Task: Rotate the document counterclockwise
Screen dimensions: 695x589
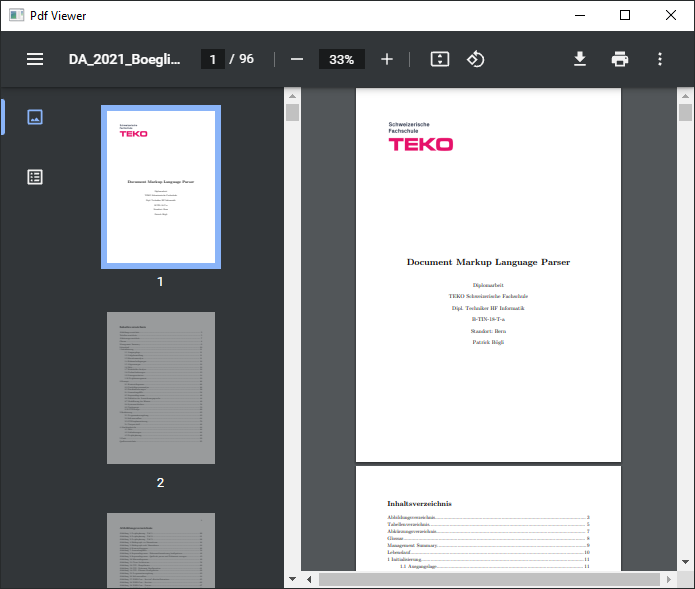Action: (476, 59)
